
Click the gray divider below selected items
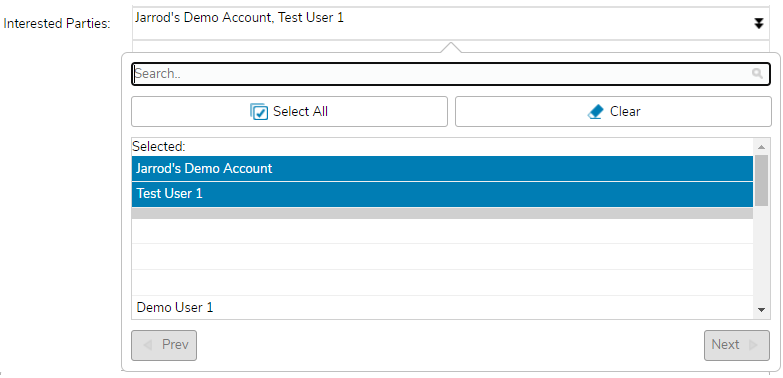pyautogui.click(x=442, y=213)
